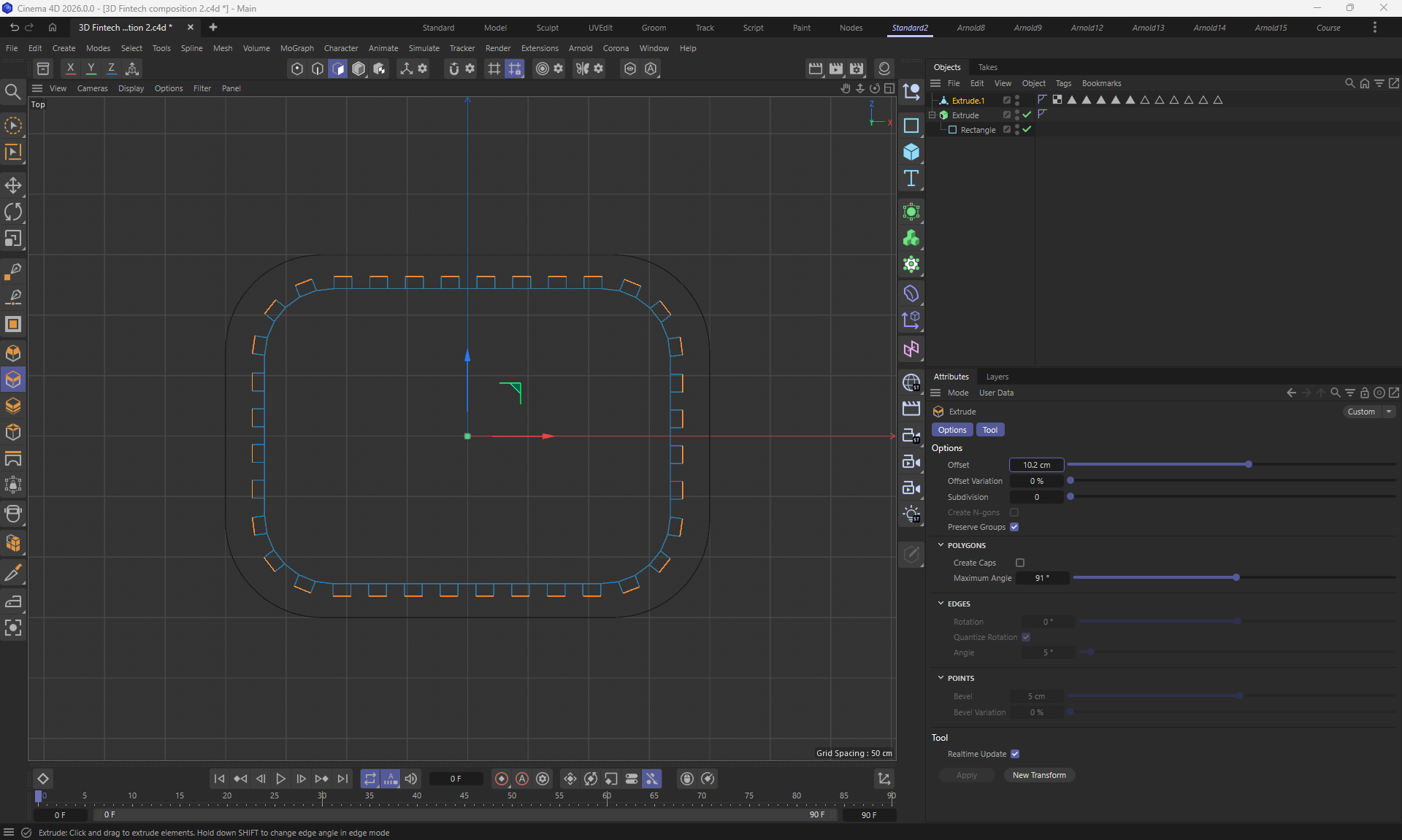The image size is (1402, 840).
Task: Select the Move tool in left toolbar
Action: 13,185
